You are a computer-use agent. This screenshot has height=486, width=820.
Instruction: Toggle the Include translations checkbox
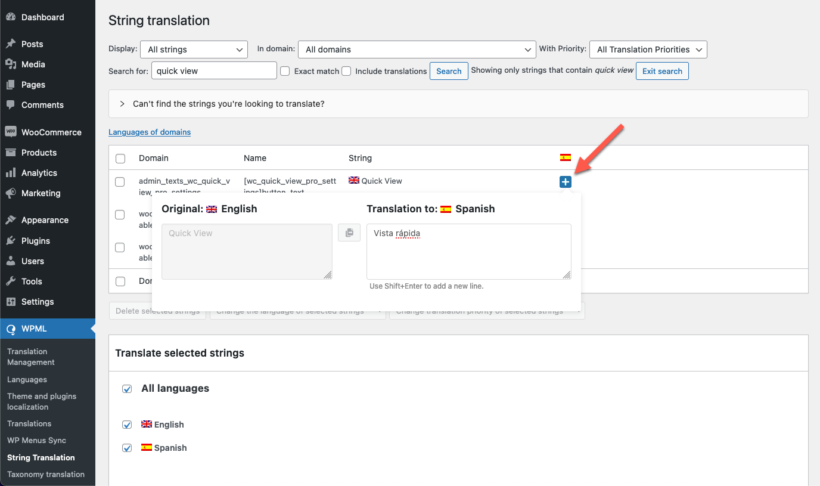tap(346, 71)
